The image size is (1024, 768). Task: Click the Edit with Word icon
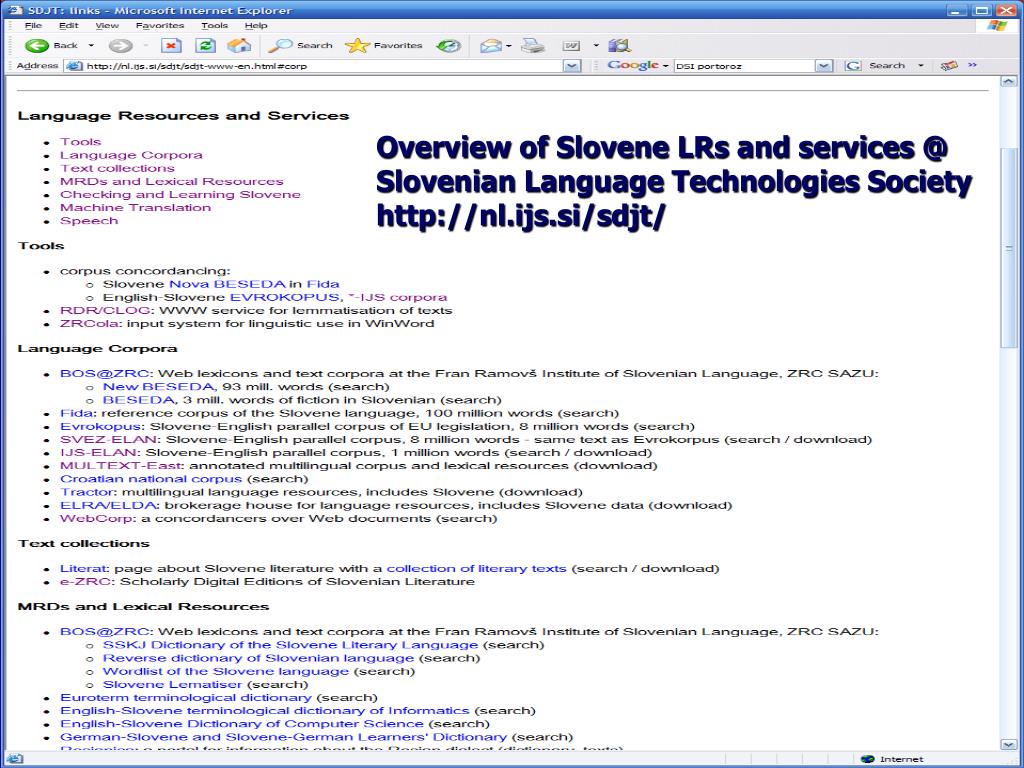click(x=571, y=45)
